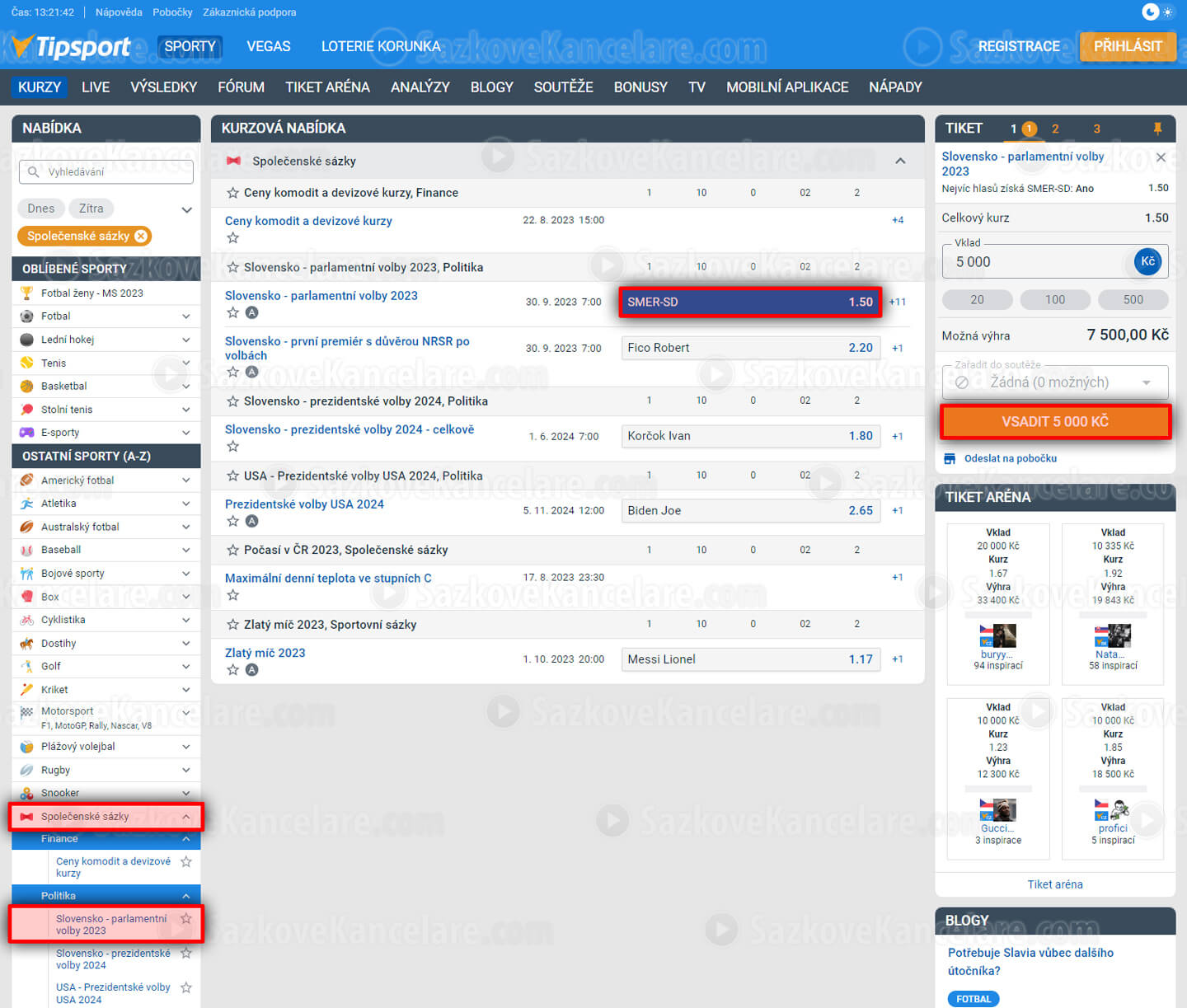1187x1008 pixels.
Task: Star Slovensko parlamentní volby 2023, Politika header
Action: (x=233, y=267)
